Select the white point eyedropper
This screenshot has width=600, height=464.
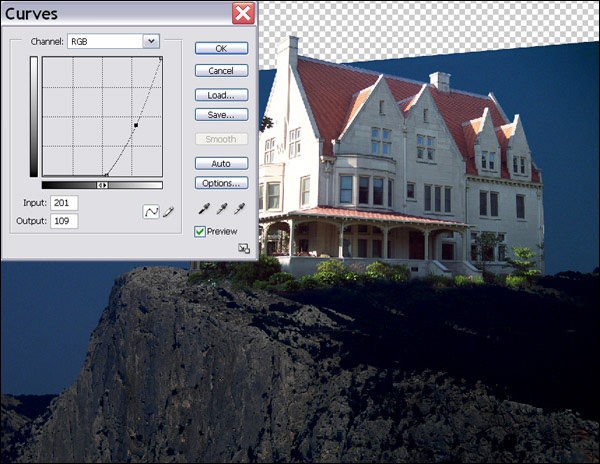tap(240, 209)
